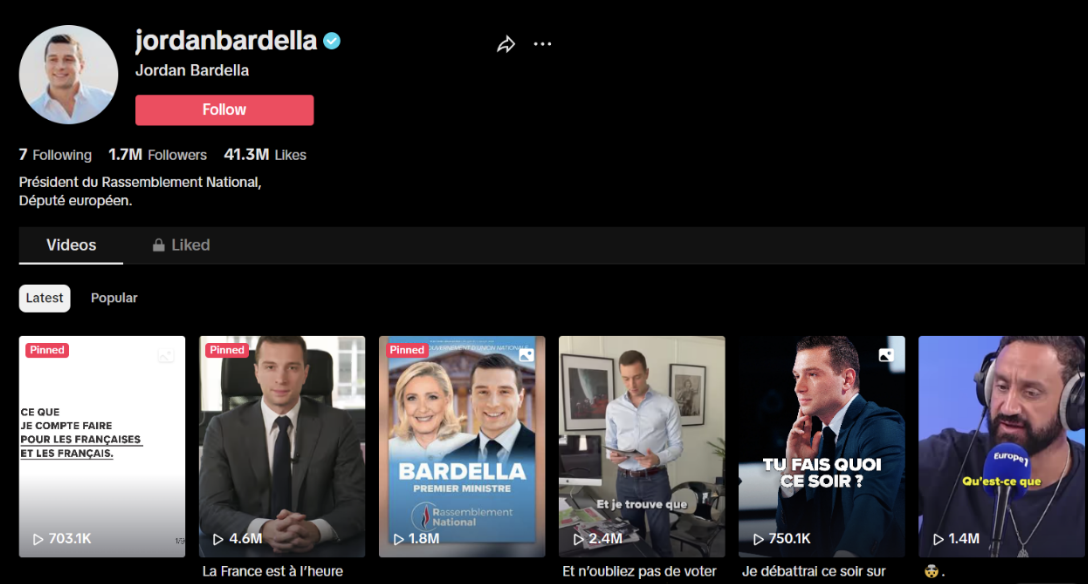
Task: View the 1.7M Followers list
Action: point(158,155)
